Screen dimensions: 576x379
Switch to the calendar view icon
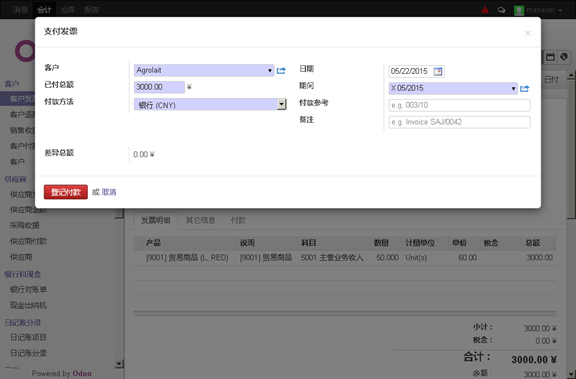(x=550, y=57)
